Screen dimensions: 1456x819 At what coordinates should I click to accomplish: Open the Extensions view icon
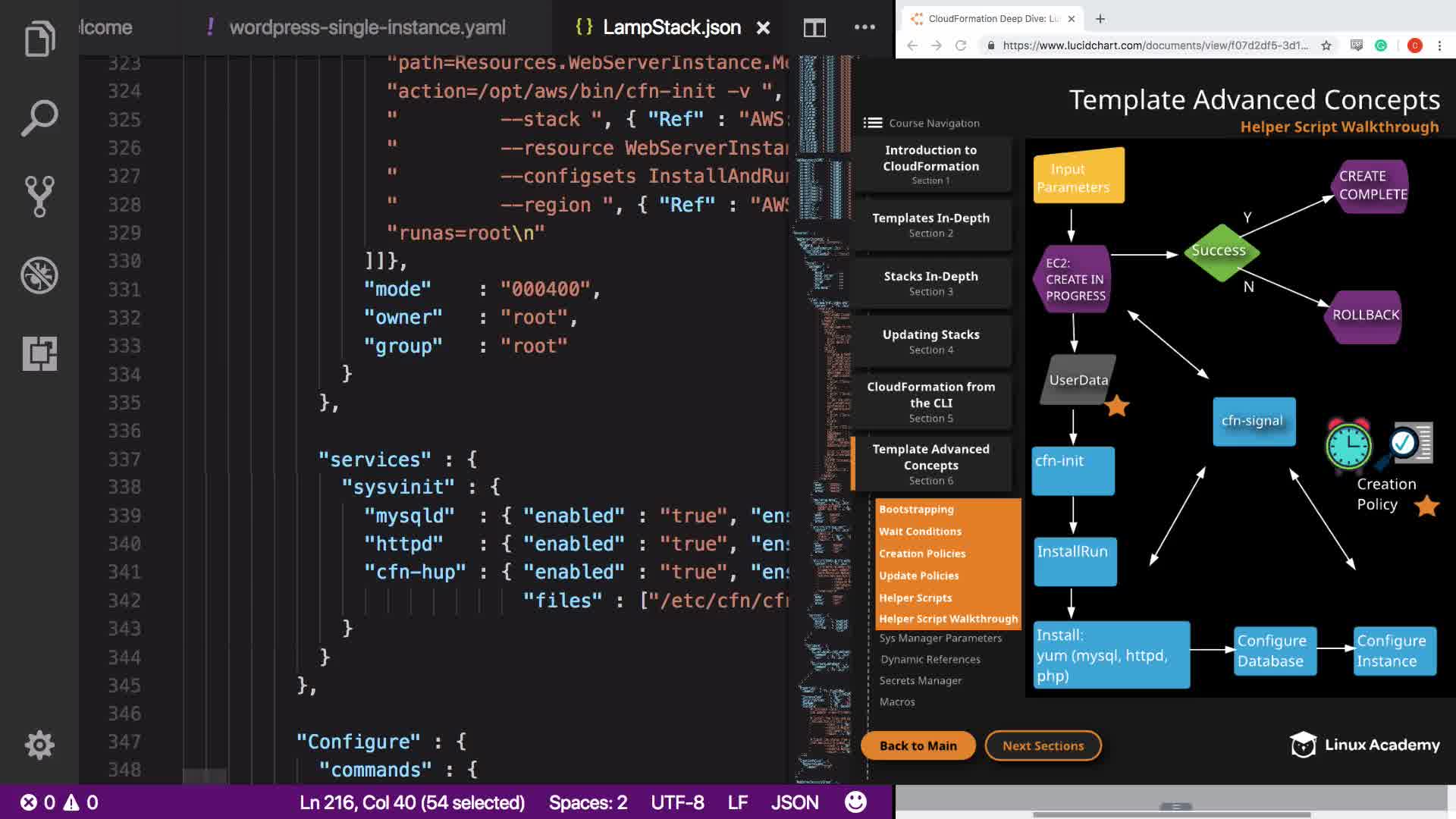pos(39,353)
